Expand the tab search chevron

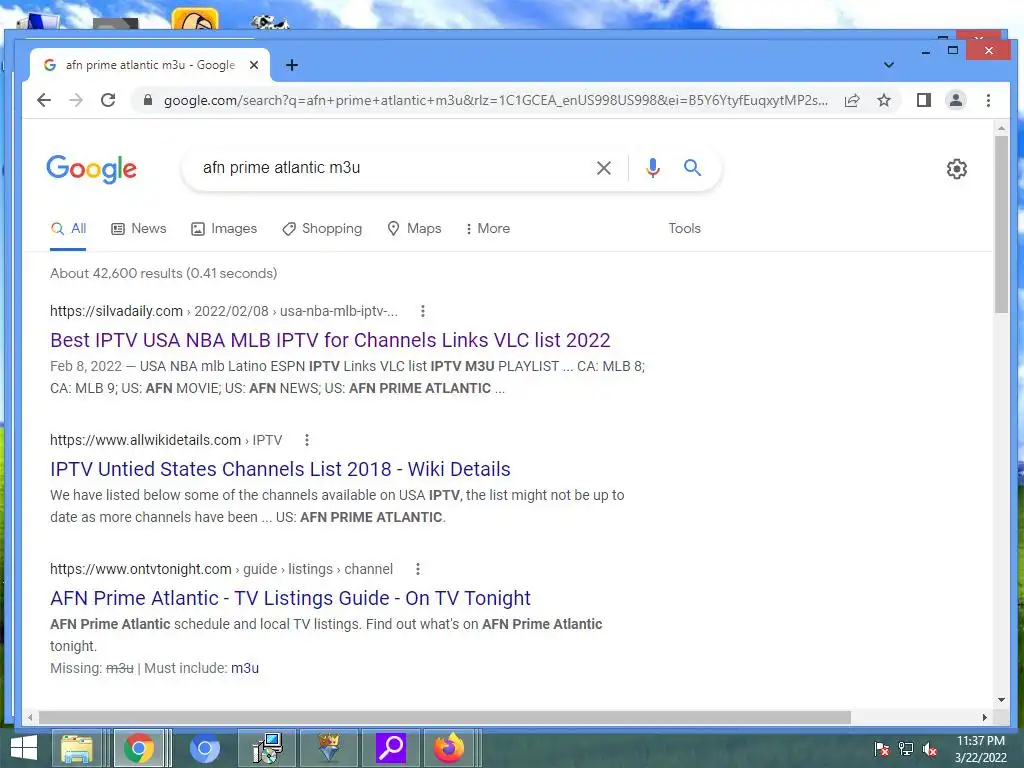[889, 65]
